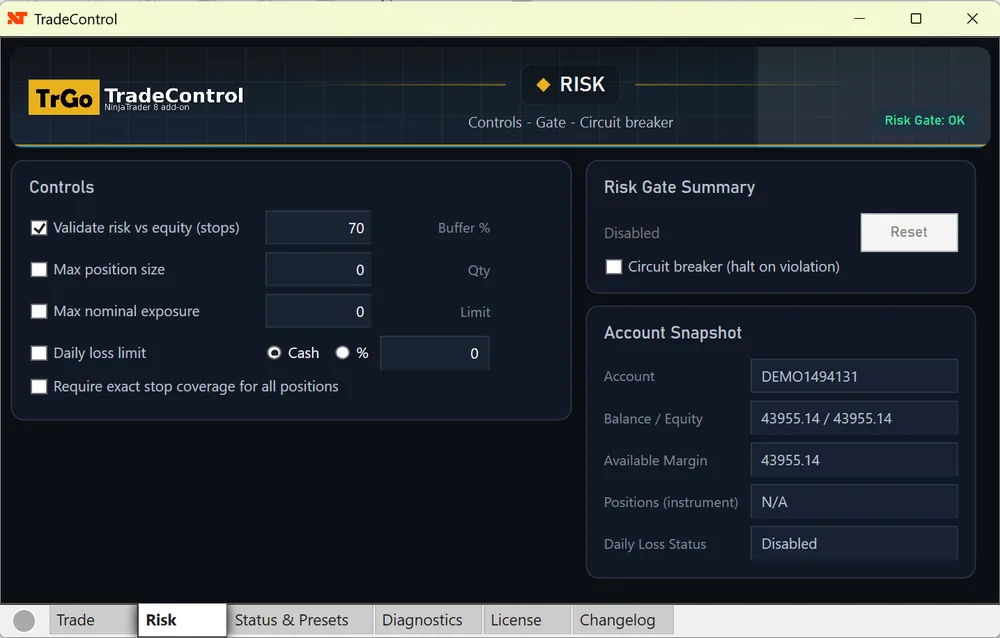Click the Buffer % input field
The image size is (1000, 638).
(318, 228)
